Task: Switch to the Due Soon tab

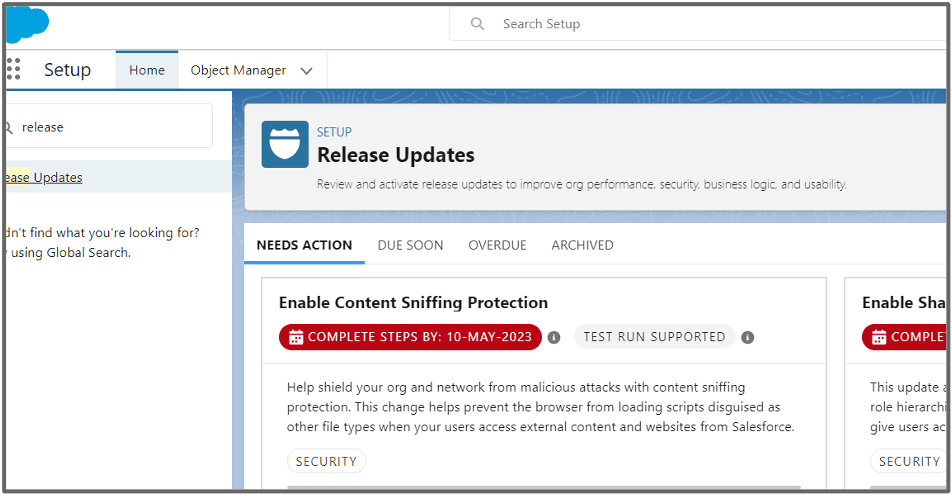Action: [x=410, y=245]
